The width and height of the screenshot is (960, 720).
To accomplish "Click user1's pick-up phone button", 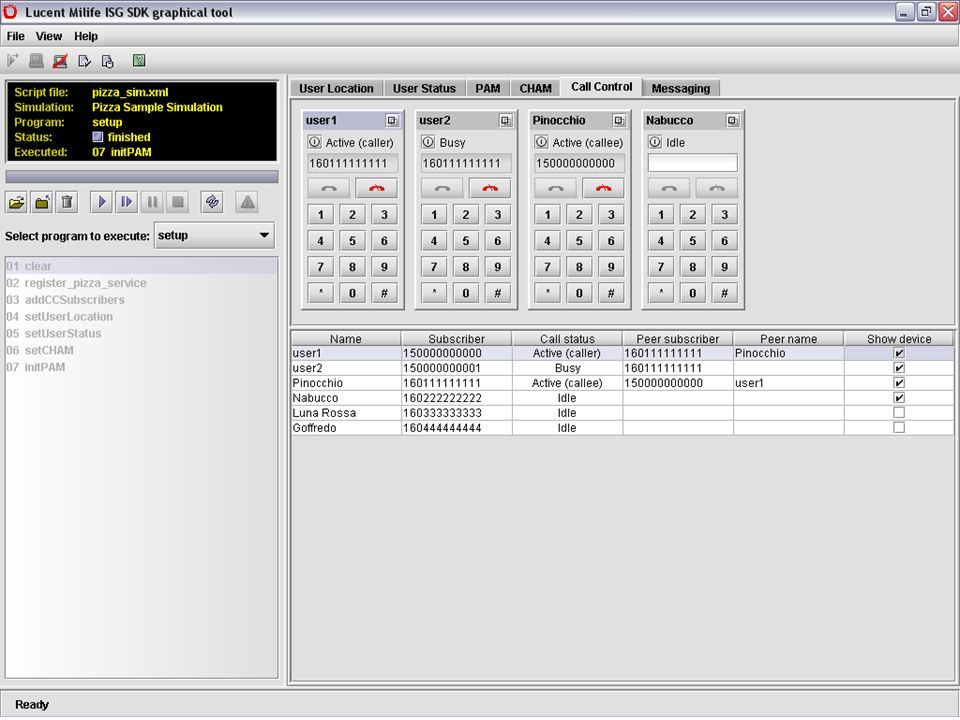I will [329, 188].
